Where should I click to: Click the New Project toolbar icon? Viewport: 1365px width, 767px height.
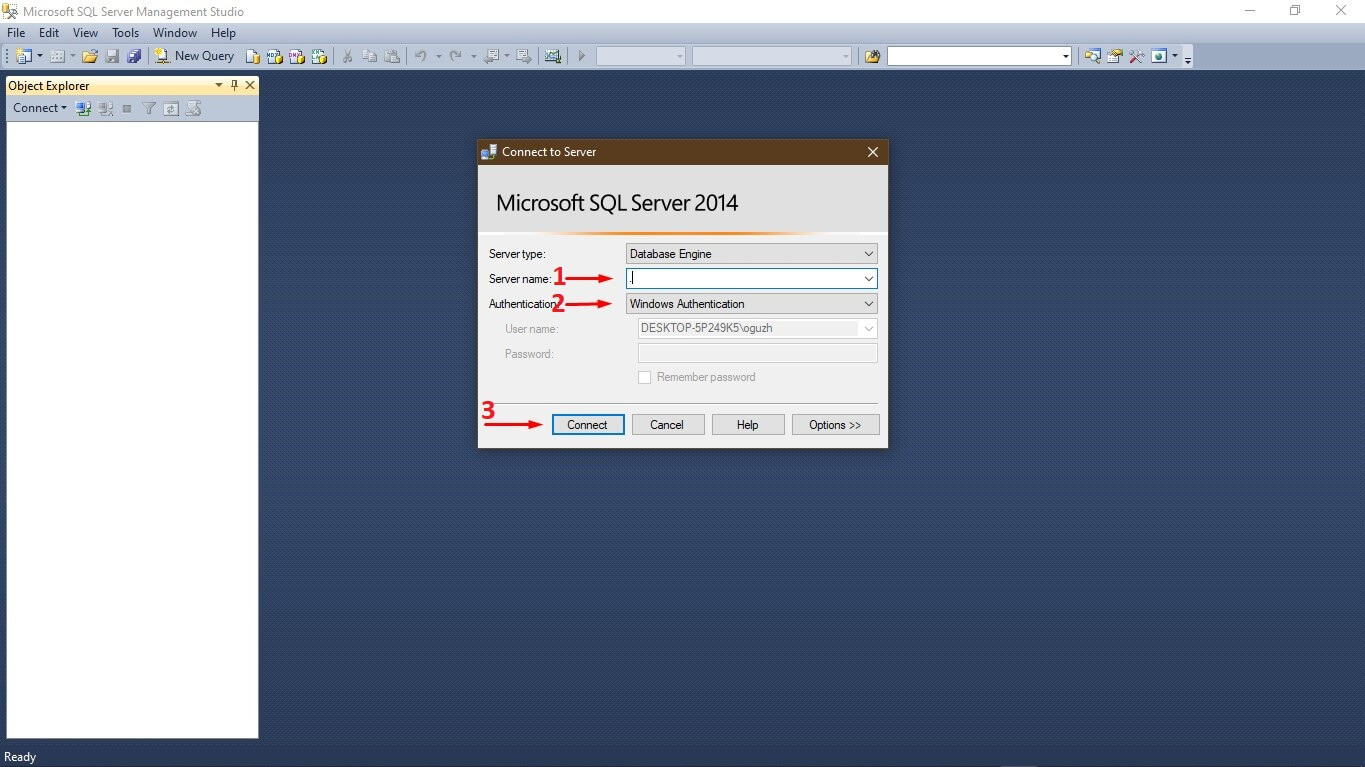coord(23,56)
